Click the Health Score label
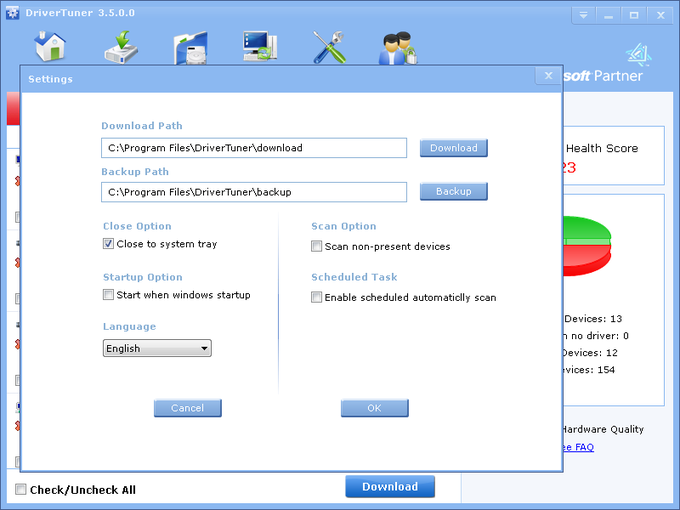The width and height of the screenshot is (680, 510). (602, 148)
